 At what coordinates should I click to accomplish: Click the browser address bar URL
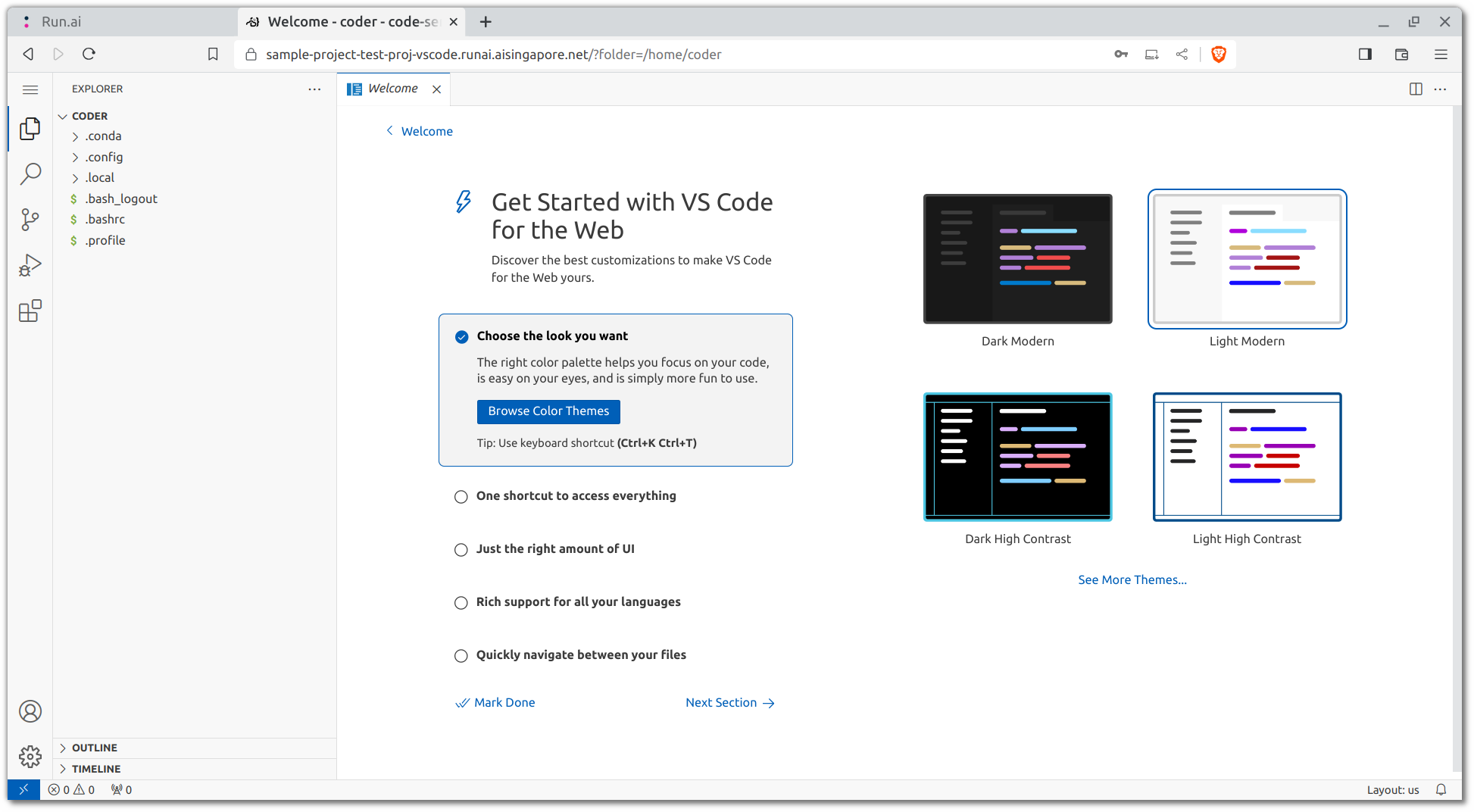tap(494, 55)
